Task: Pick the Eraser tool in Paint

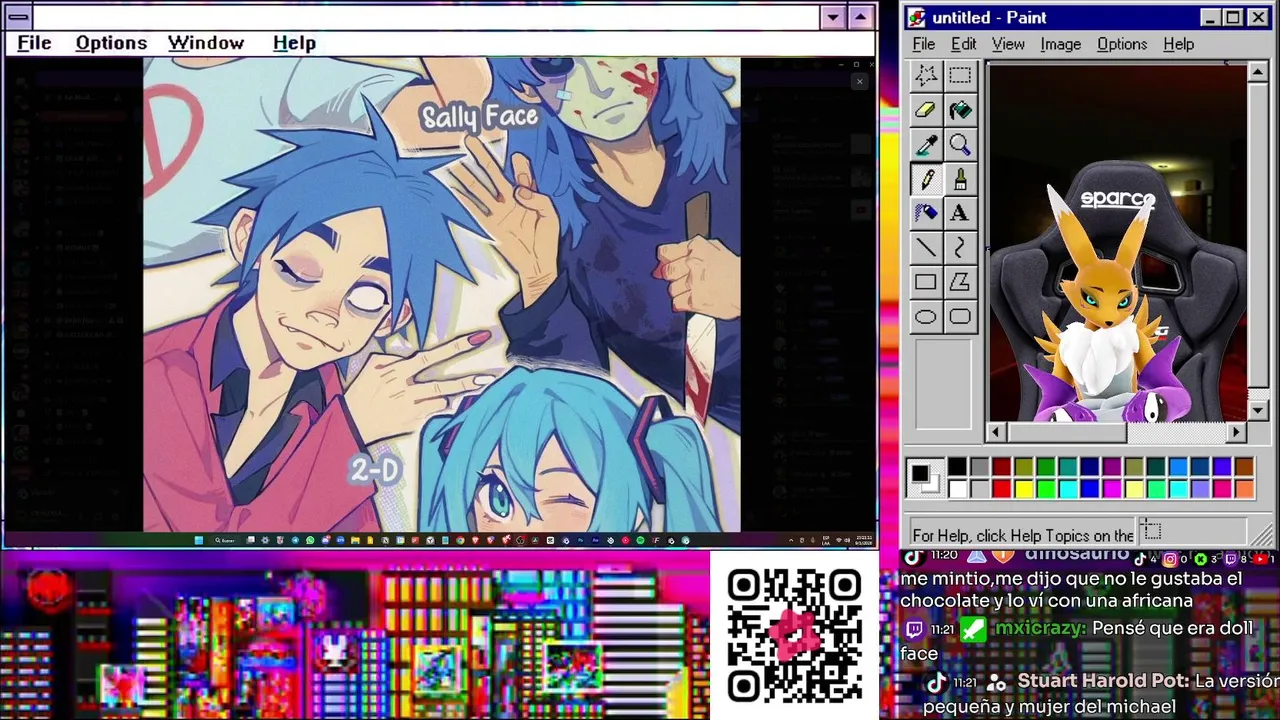Action: (x=926, y=110)
